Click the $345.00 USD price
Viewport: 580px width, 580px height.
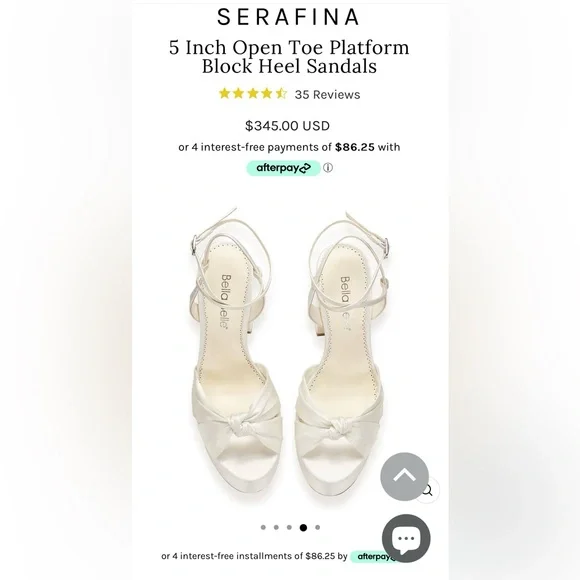(287, 126)
